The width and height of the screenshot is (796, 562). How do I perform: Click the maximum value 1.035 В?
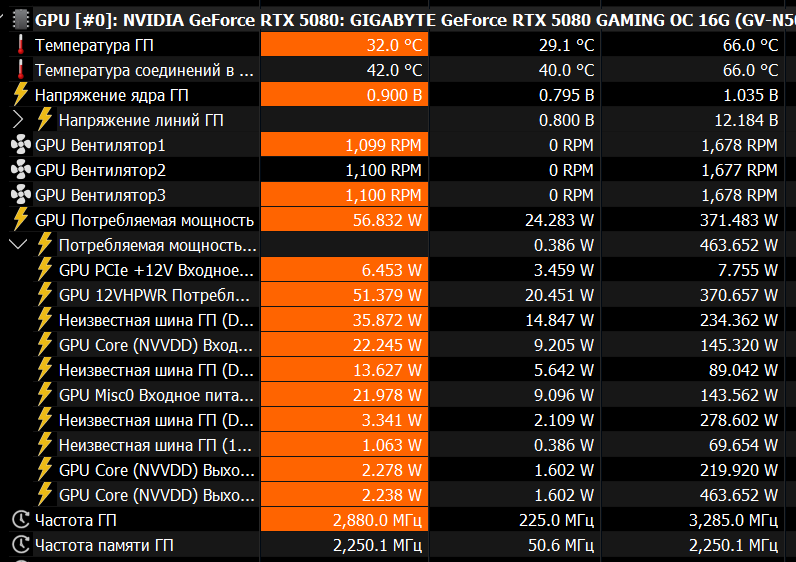pos(750,95)
